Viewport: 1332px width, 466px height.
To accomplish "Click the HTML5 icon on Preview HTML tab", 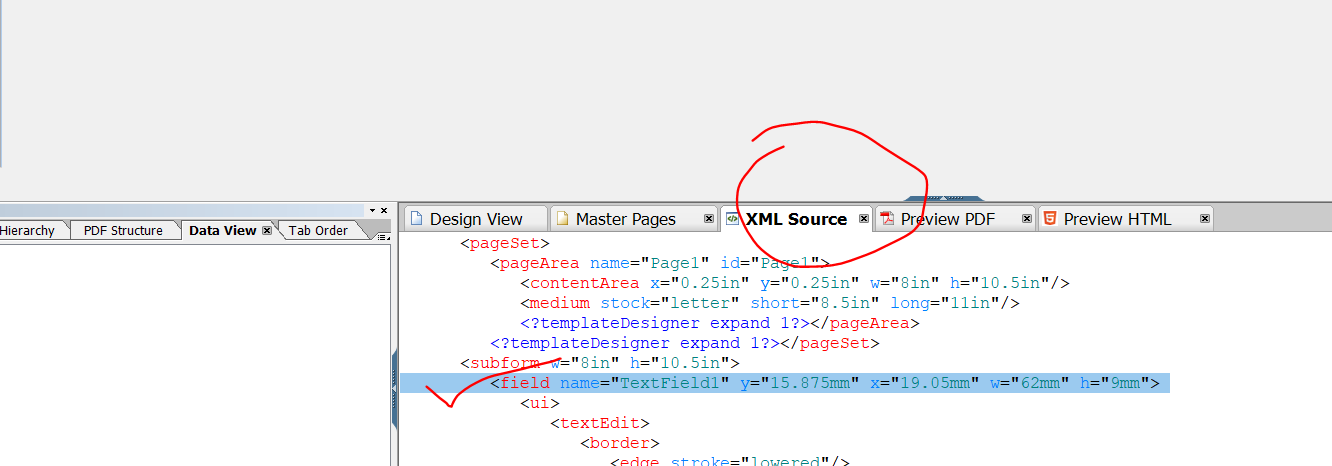I will coord(1050,219).
